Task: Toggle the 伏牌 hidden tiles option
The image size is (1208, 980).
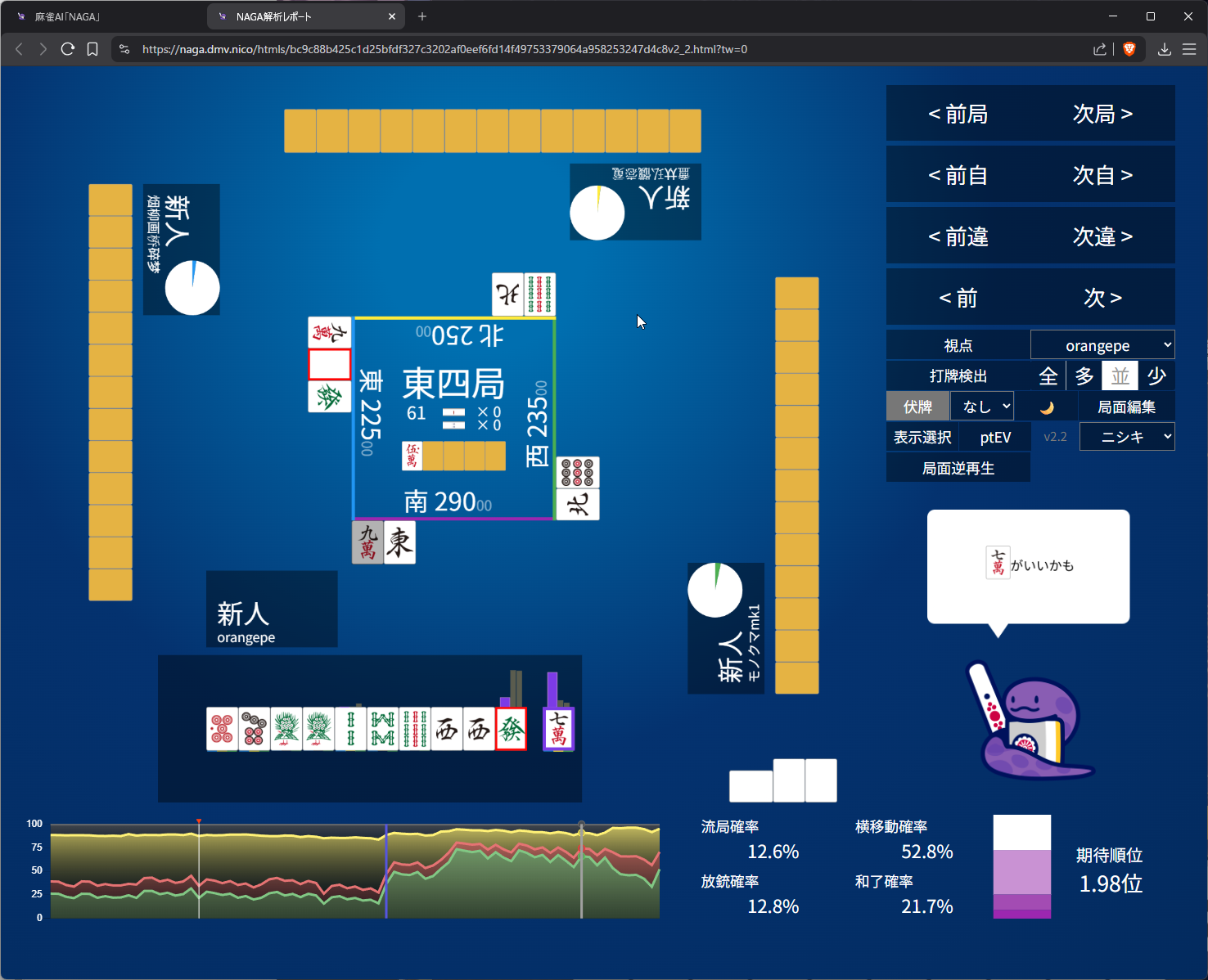Action: 917,407
